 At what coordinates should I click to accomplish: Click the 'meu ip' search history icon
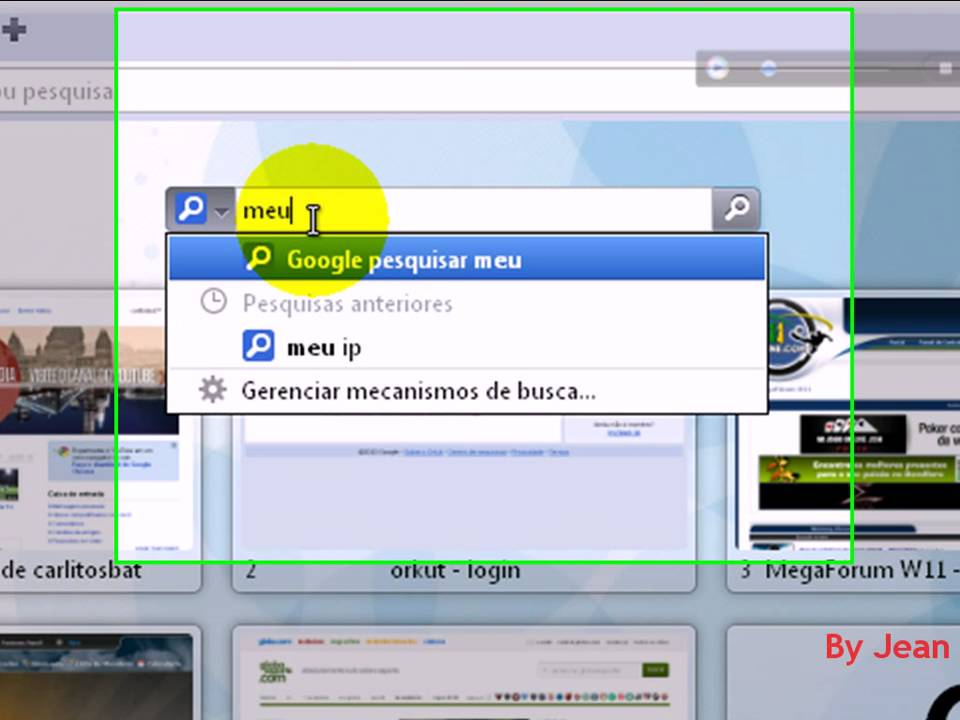(258, 346)
